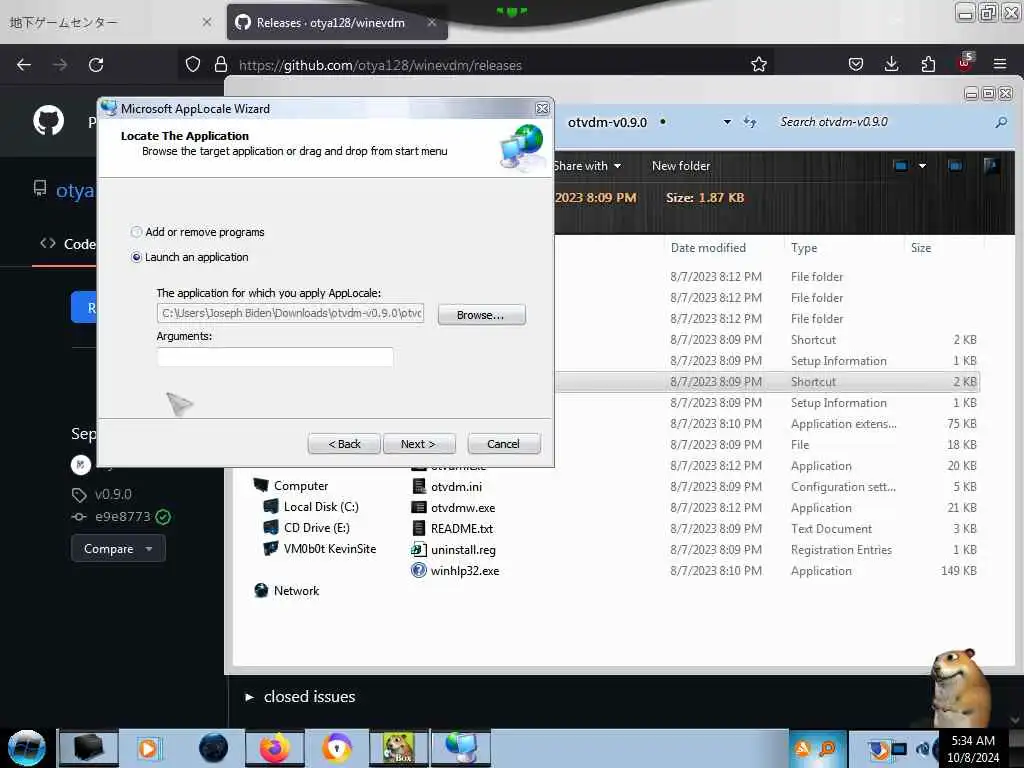This screenshot has width=1024, height=768.
Task: Click the uninstall.reg registry icon
Action: click(419, 549)
